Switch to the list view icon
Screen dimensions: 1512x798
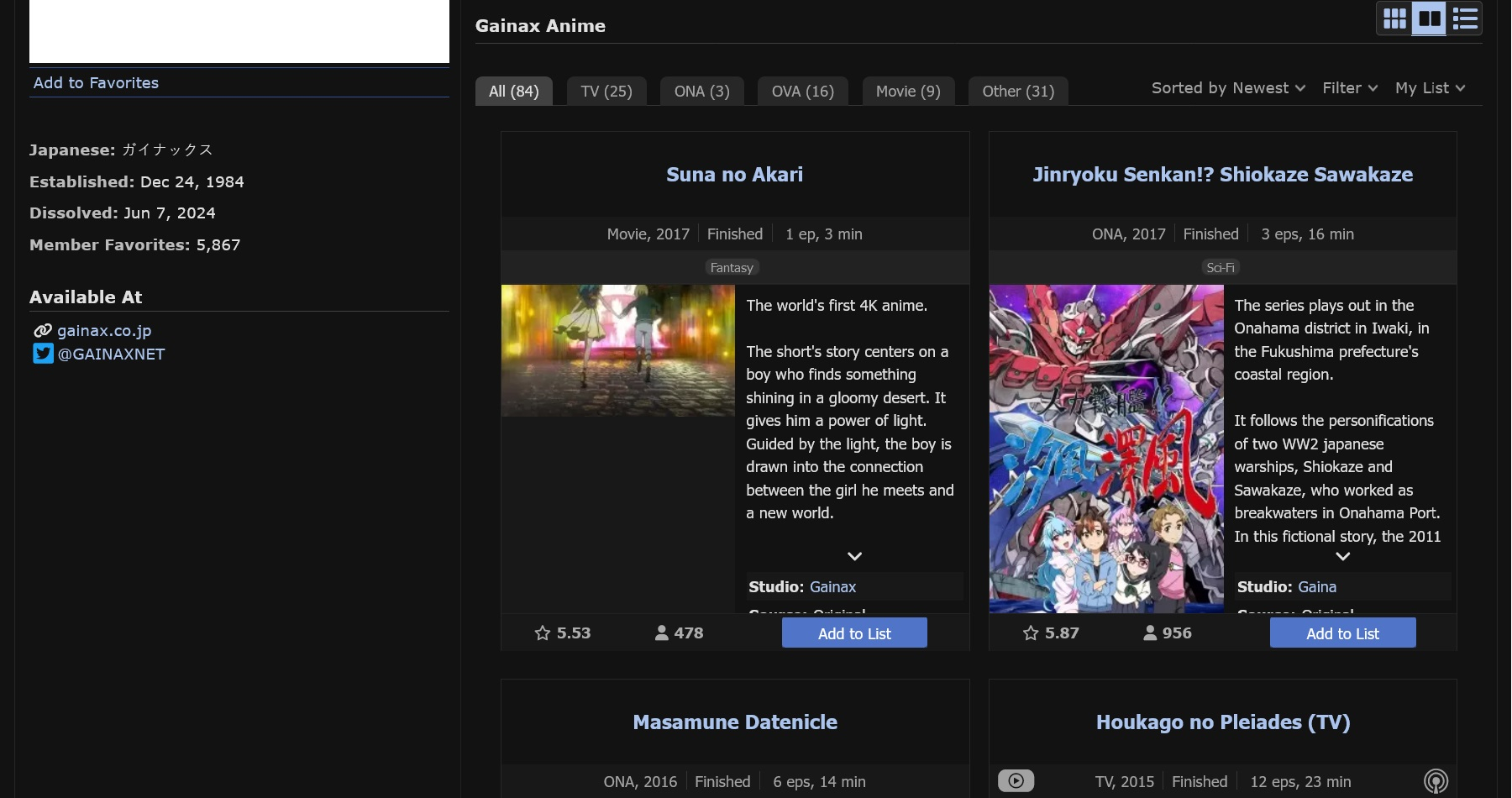(x=1464, y=18)
